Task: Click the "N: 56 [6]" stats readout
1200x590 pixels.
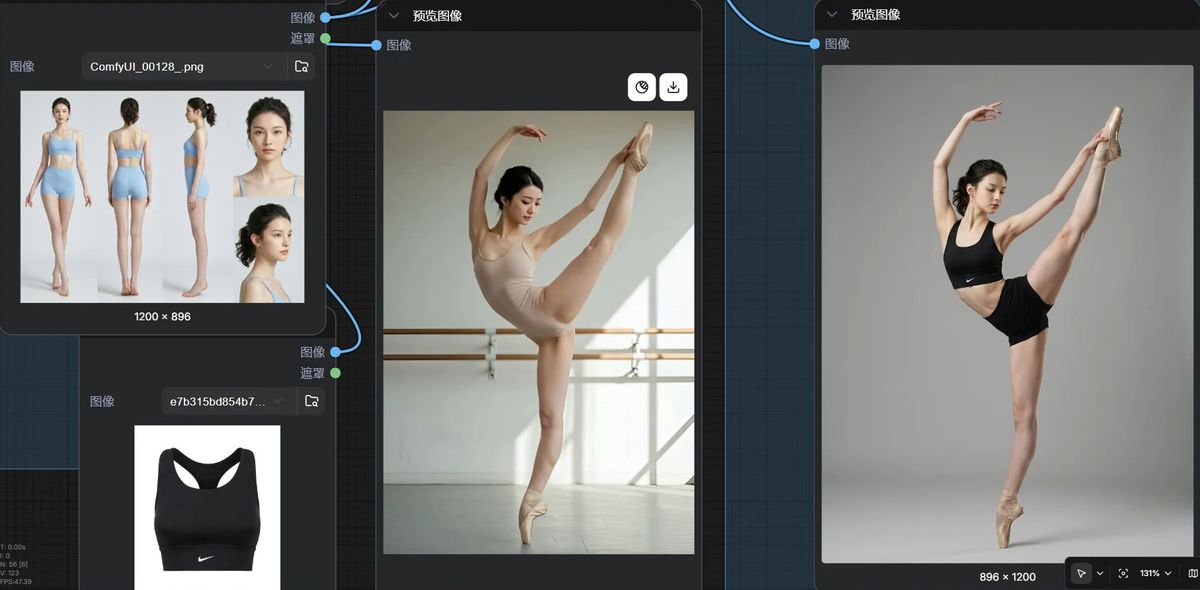Action: point(13,564)
